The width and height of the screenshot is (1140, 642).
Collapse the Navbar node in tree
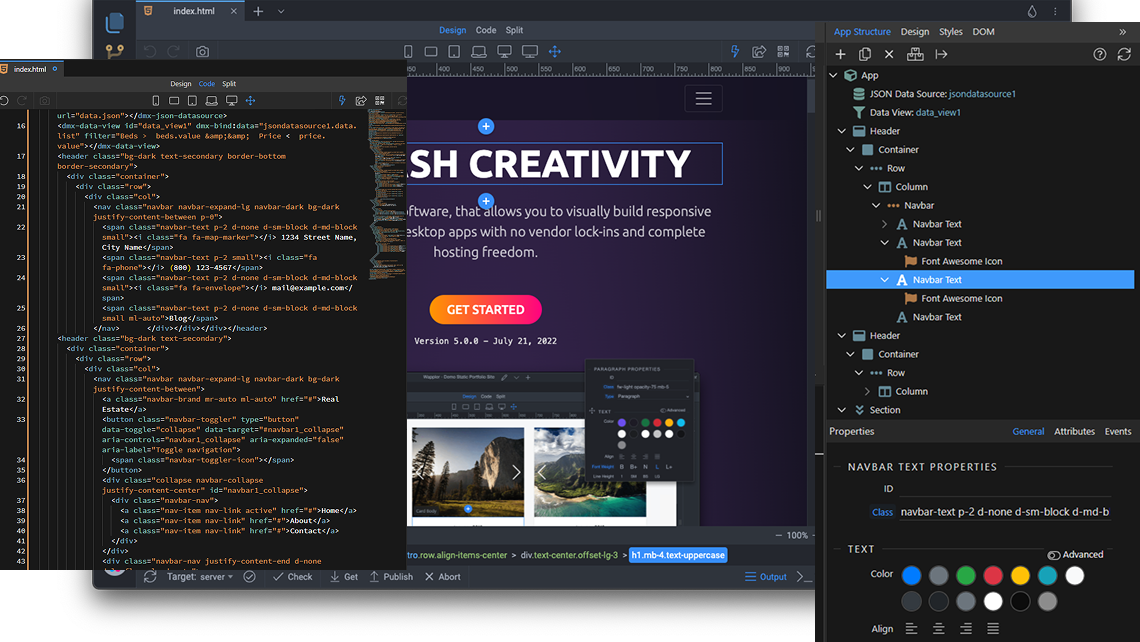click(876, 206)
